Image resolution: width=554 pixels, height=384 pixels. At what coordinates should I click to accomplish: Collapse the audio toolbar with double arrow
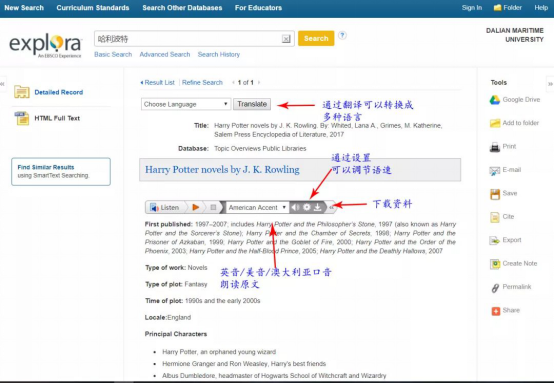(331, 207)
